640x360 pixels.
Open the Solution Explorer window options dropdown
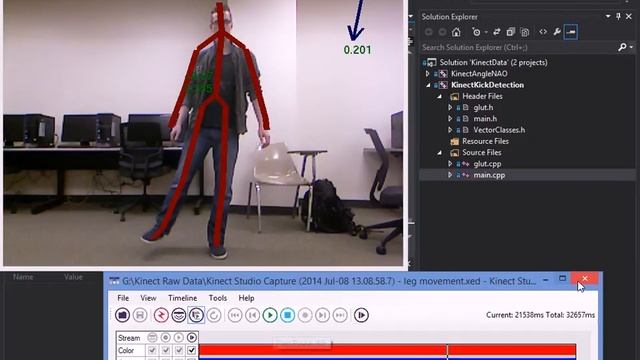point(608,16)
